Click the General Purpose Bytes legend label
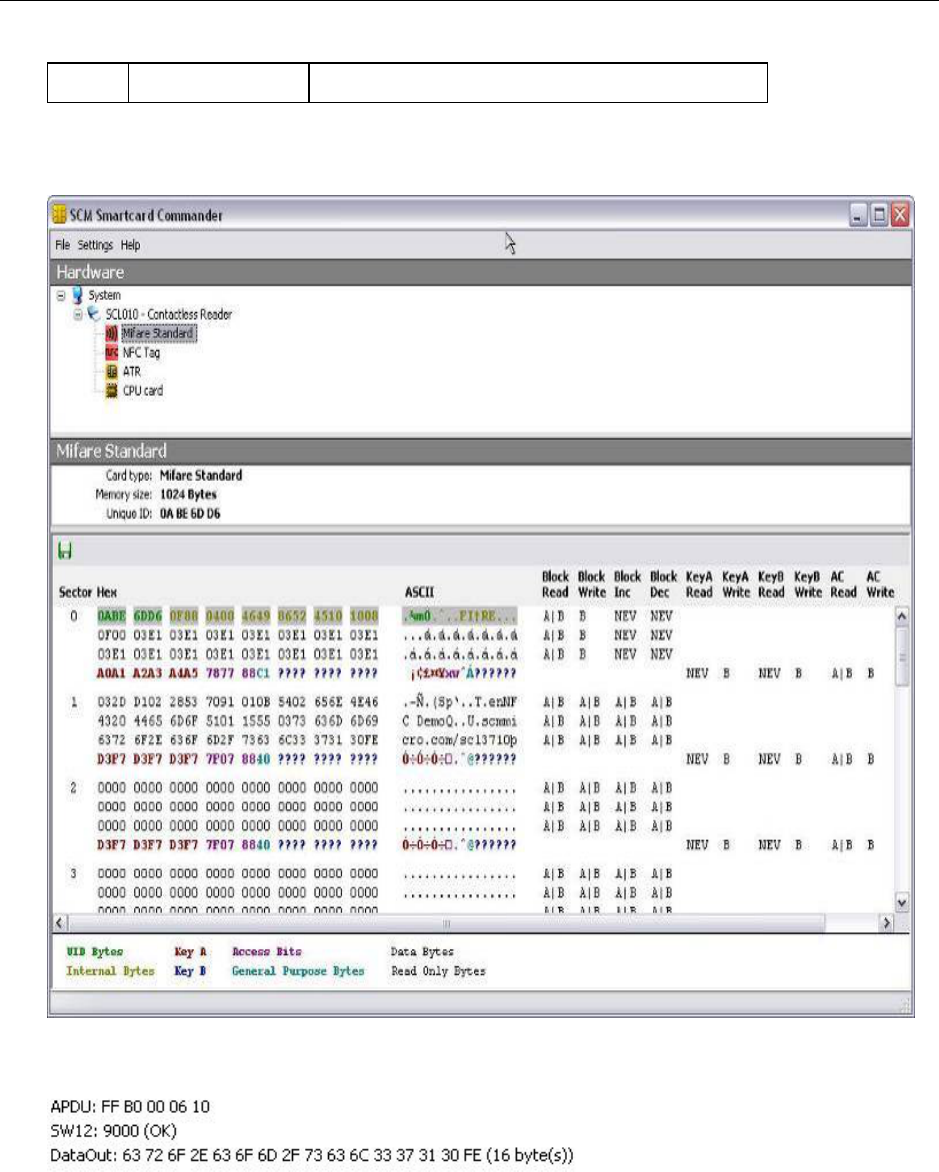Image resolution: width=939 pixels, height=1172 pixels. (298, 971)
